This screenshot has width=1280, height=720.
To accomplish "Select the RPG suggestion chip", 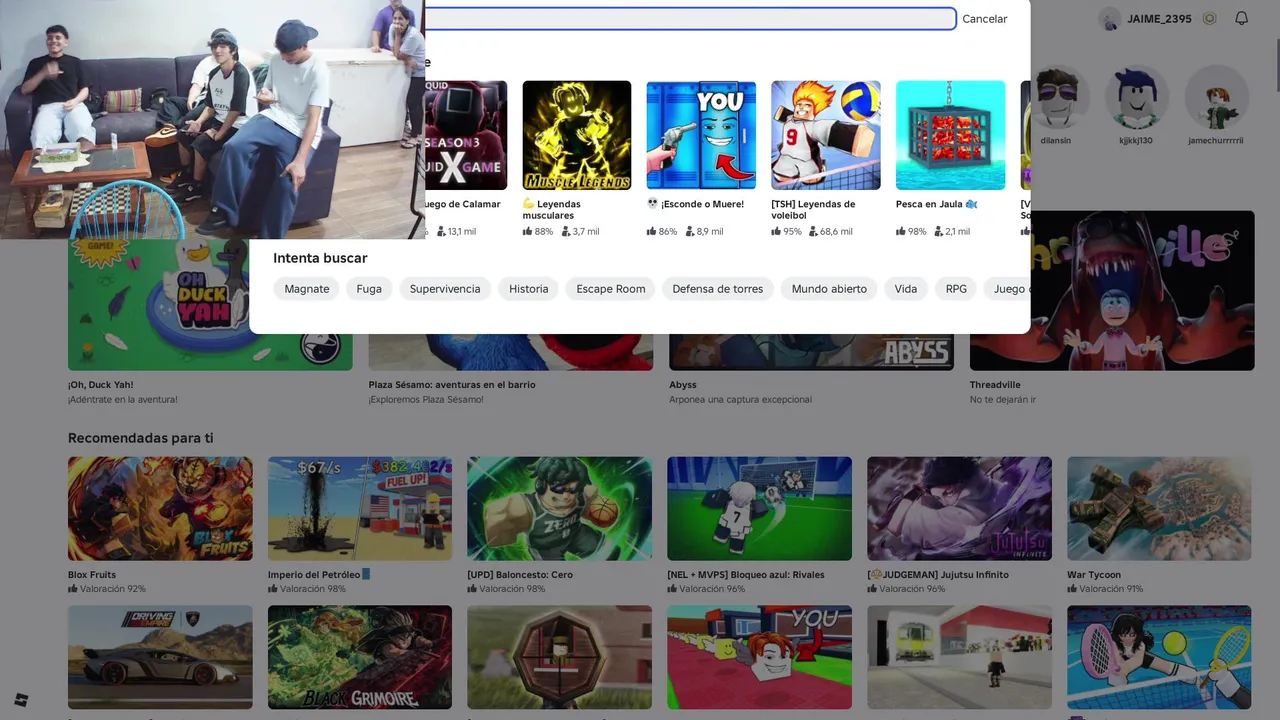I will pos(956,289).
